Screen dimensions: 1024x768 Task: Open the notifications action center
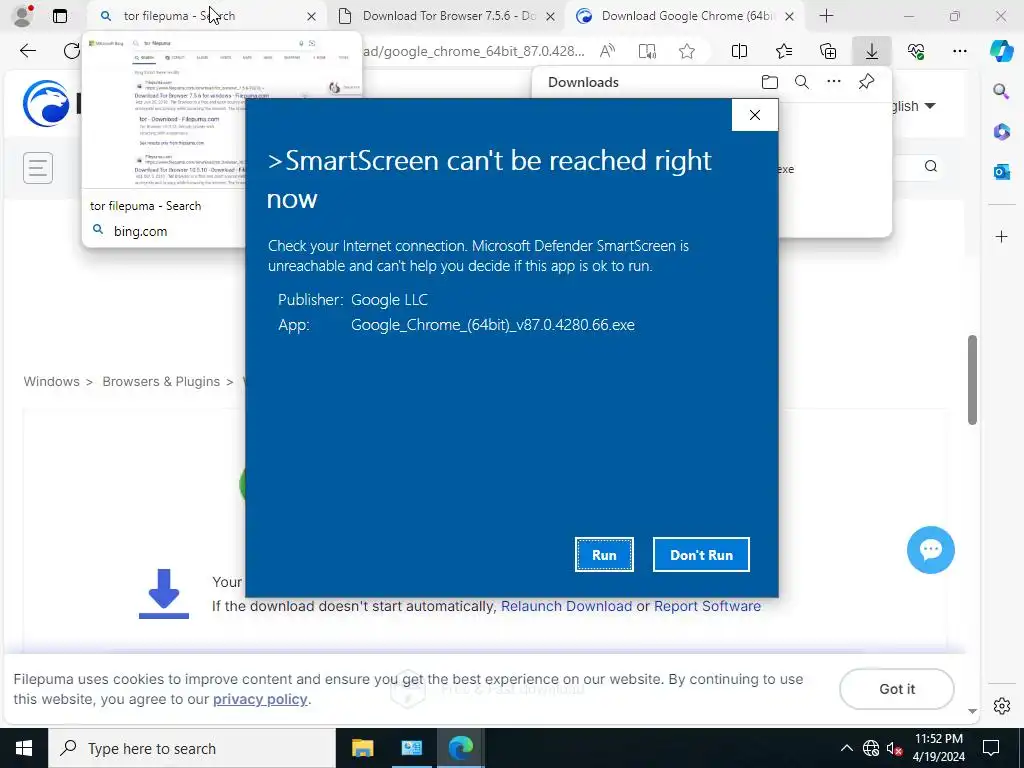(991, 748)
